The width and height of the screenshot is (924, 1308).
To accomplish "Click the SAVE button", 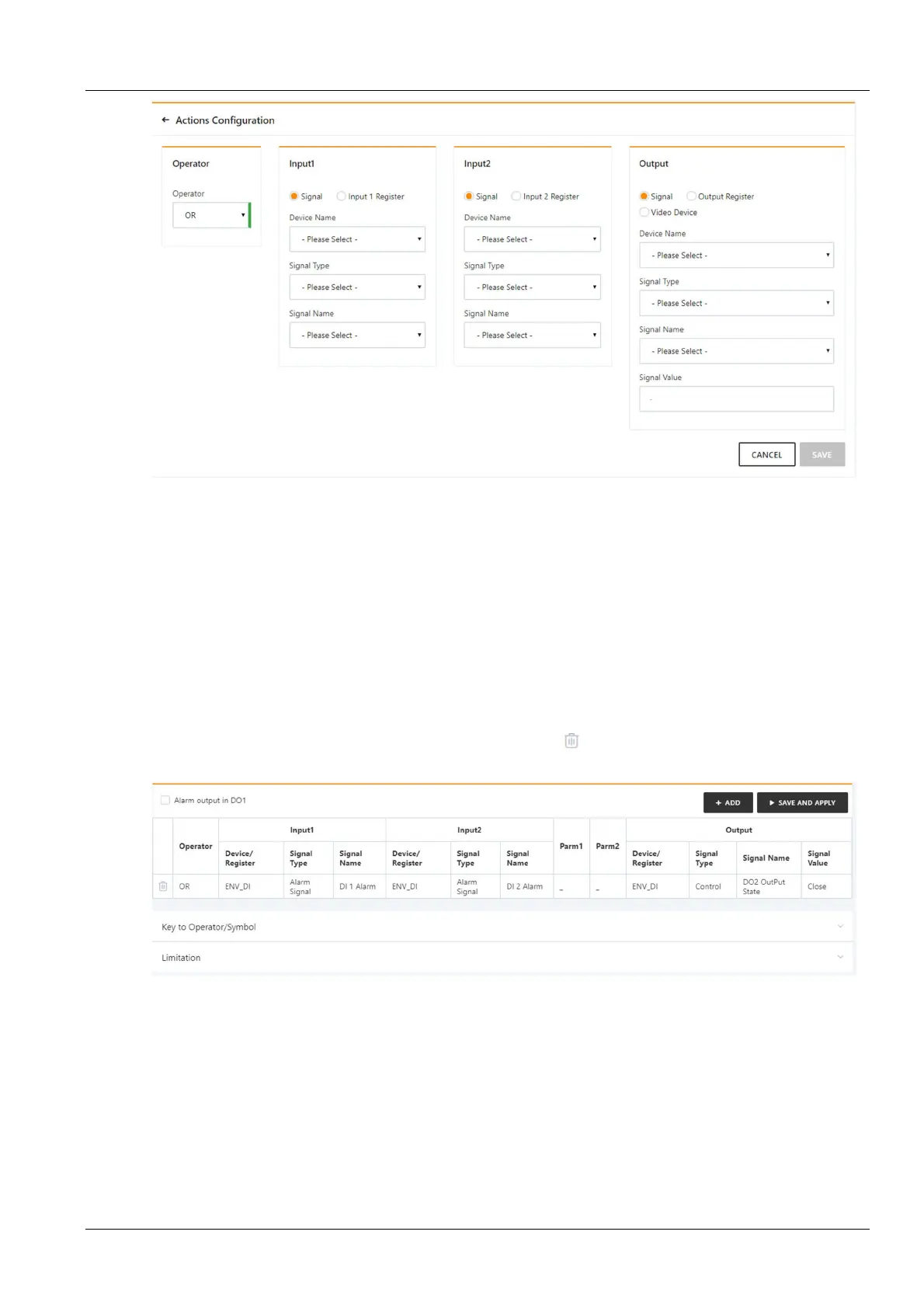I will (x=822, y=455).
